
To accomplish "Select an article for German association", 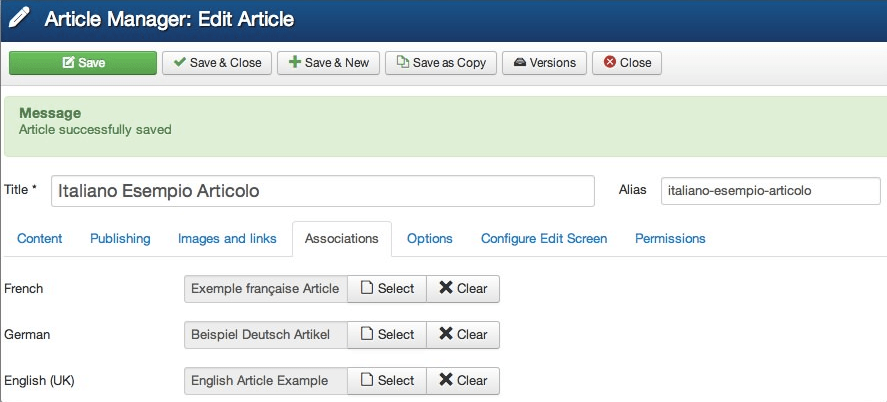I will click(x=386, y=335).
